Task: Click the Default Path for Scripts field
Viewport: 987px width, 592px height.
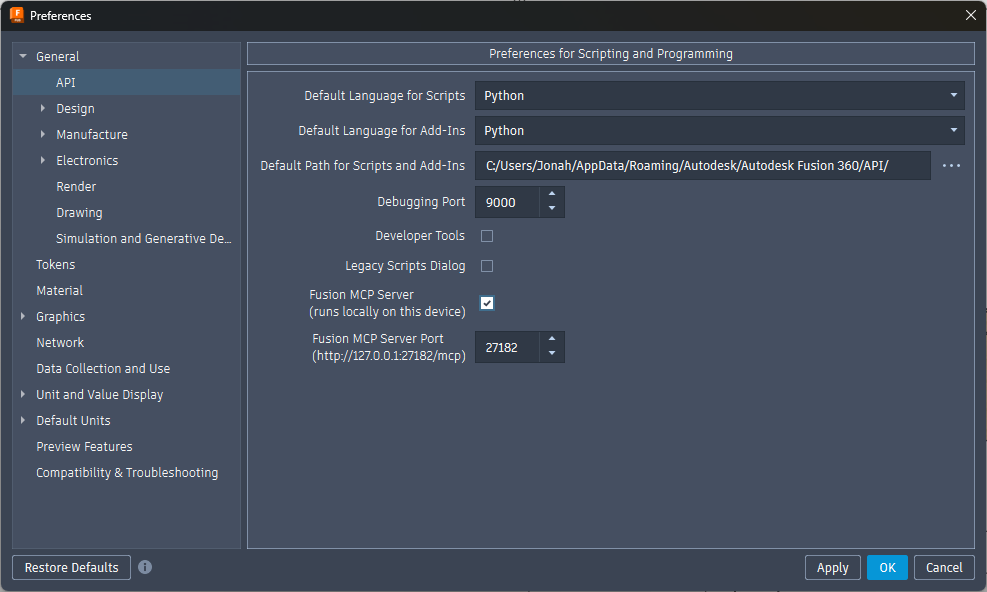Action: 702,166
